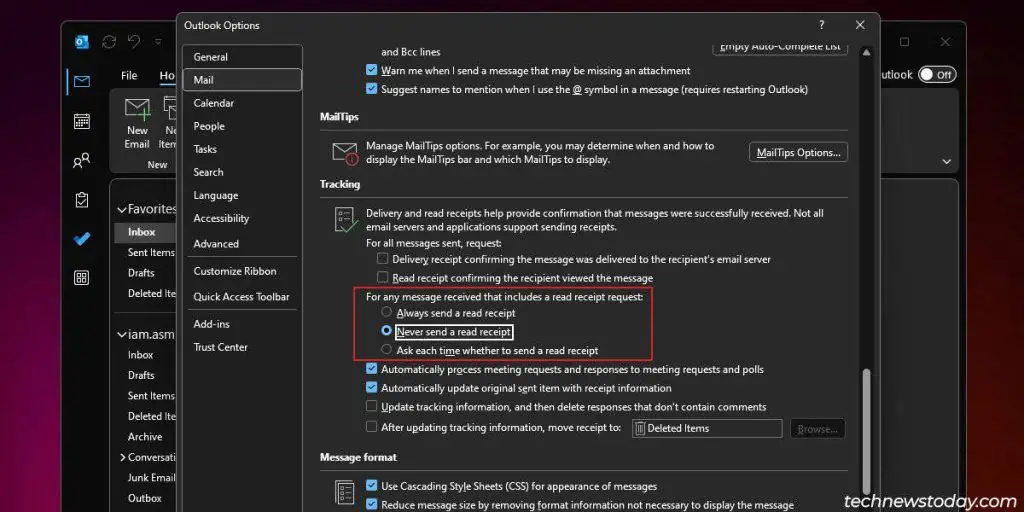Open the Add-ins category
This screenshot has width=1024, height=512.
coord(242,324)
